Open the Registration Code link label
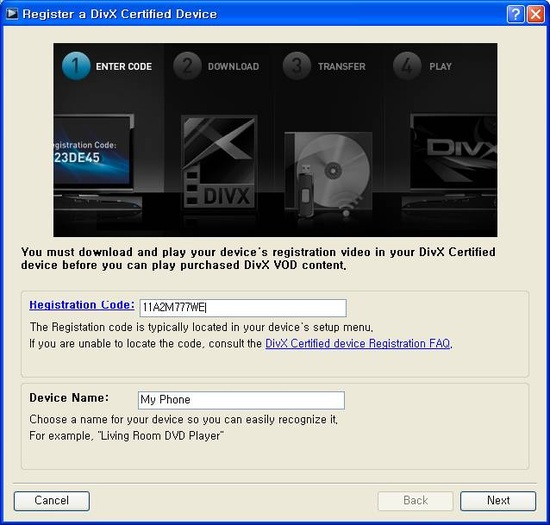Screen dimensions: 550x525 (x=82, y=305)
